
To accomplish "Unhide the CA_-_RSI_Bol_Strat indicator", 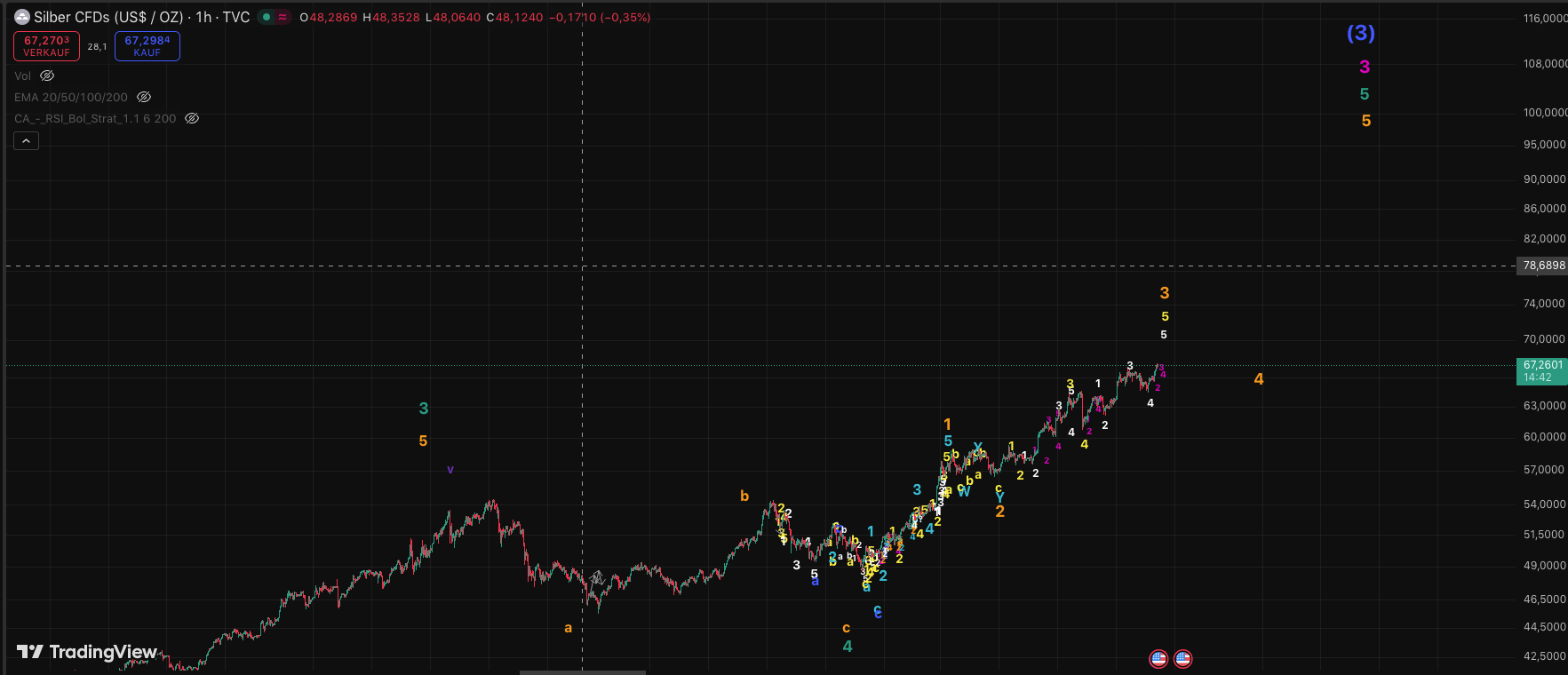I will pyautogui.click(x=192, y=118).
